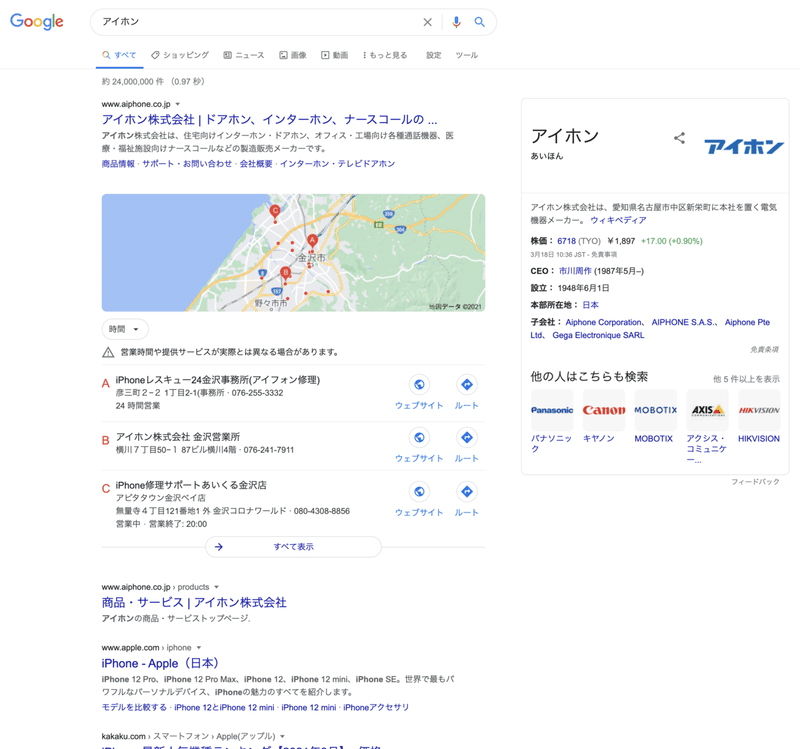Click map pin C on the map
800x749 pixels.
click(x=275, y=212)
